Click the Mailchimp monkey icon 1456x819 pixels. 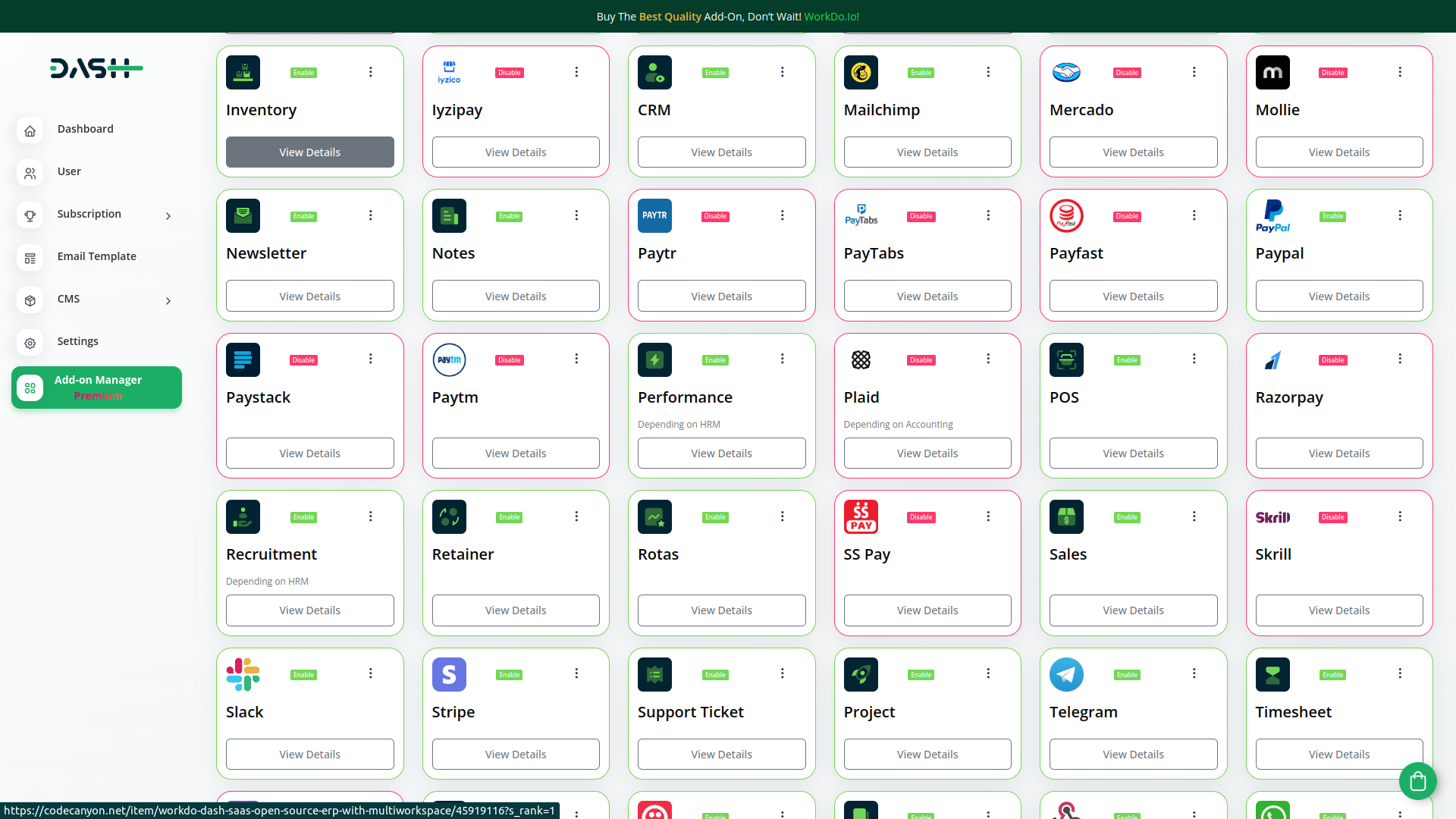[x=861, y=73]
